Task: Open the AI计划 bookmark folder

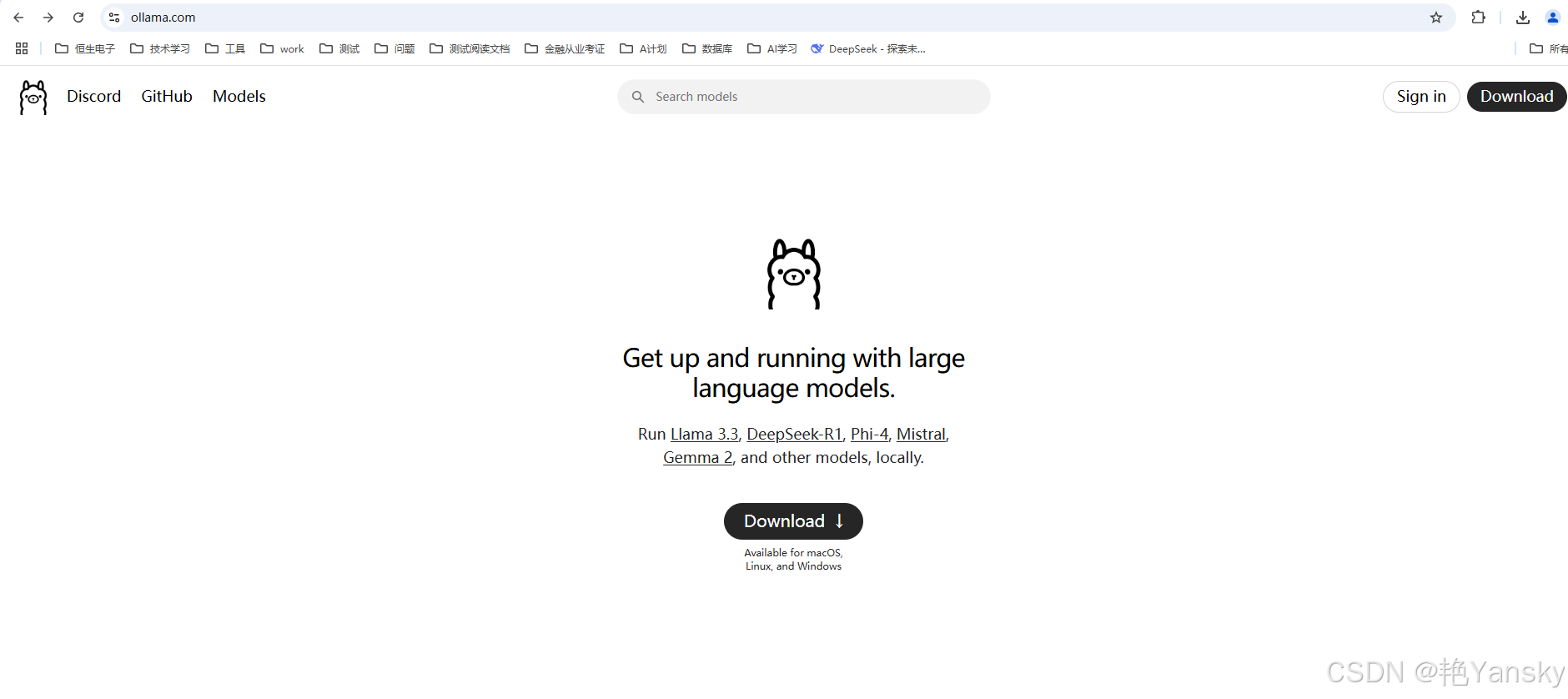Action: click(x=643, y=48)
